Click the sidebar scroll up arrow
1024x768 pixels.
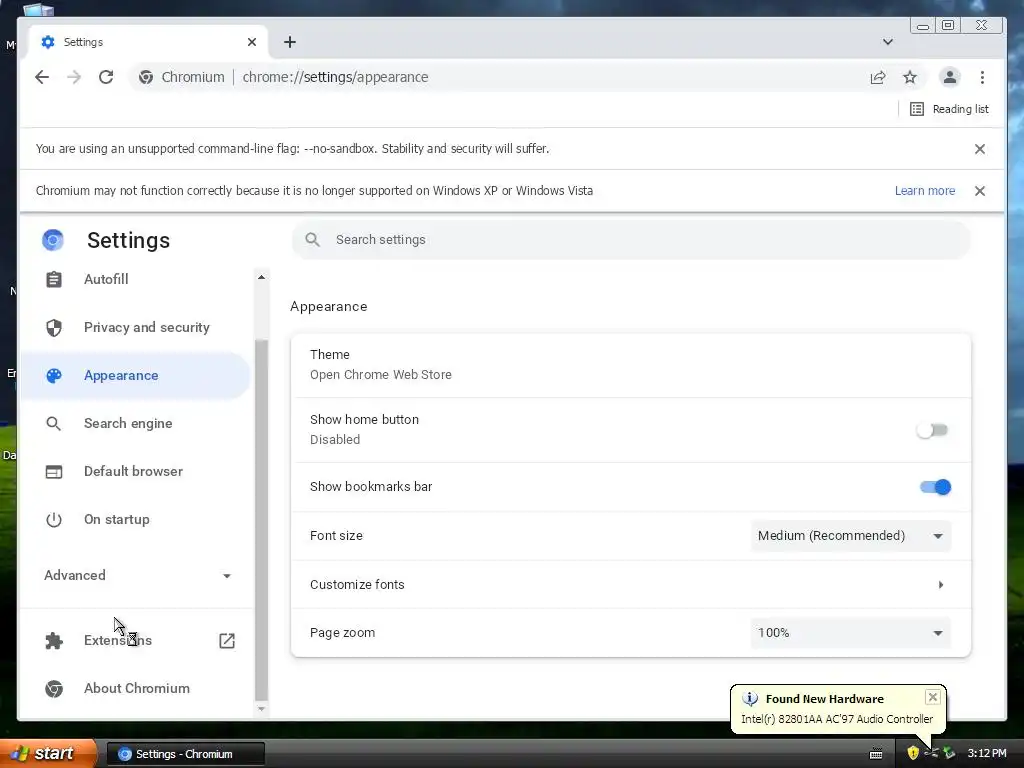tap(261, 277)
